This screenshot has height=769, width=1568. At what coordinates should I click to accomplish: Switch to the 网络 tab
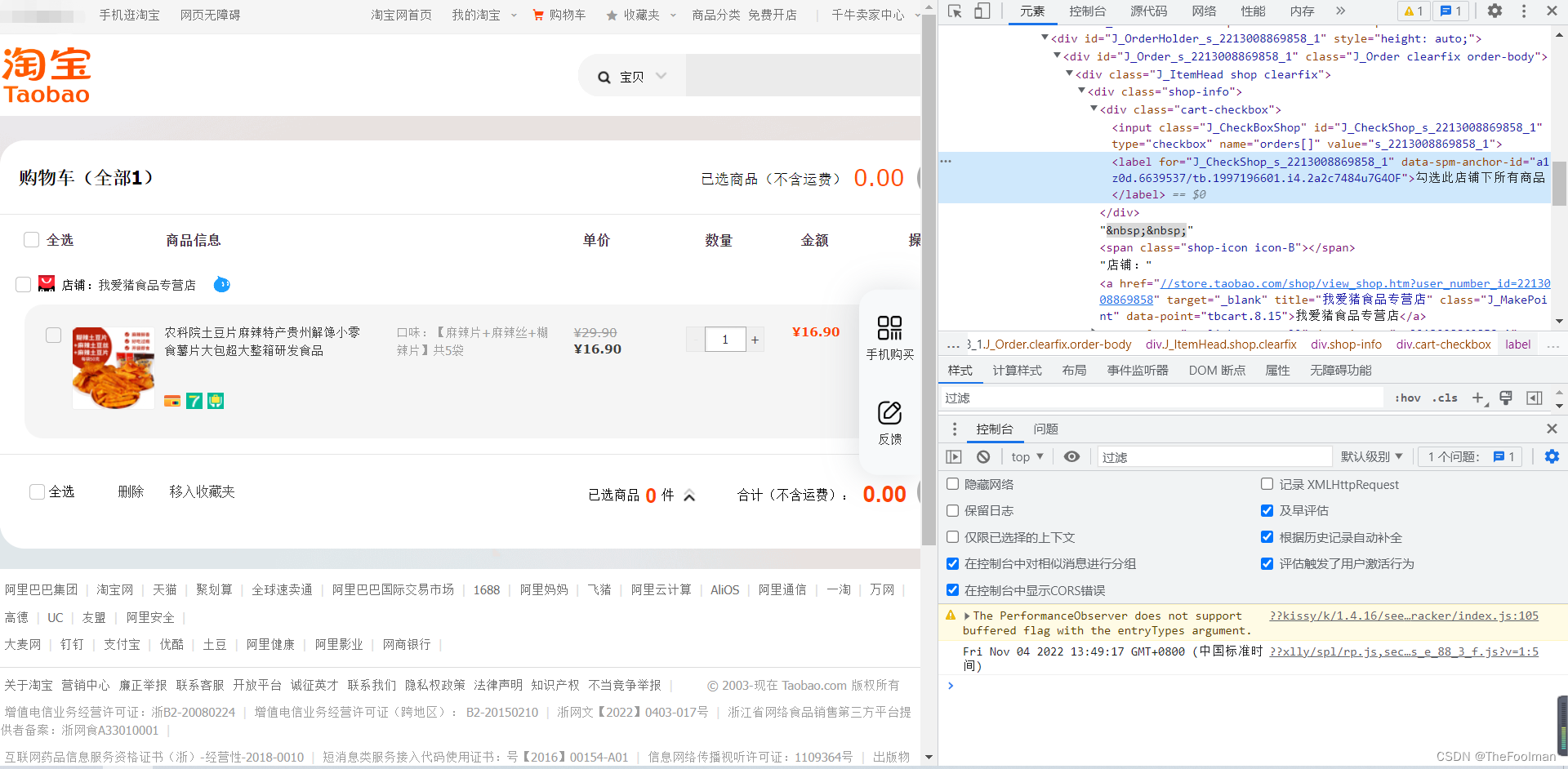[1204, 11]
